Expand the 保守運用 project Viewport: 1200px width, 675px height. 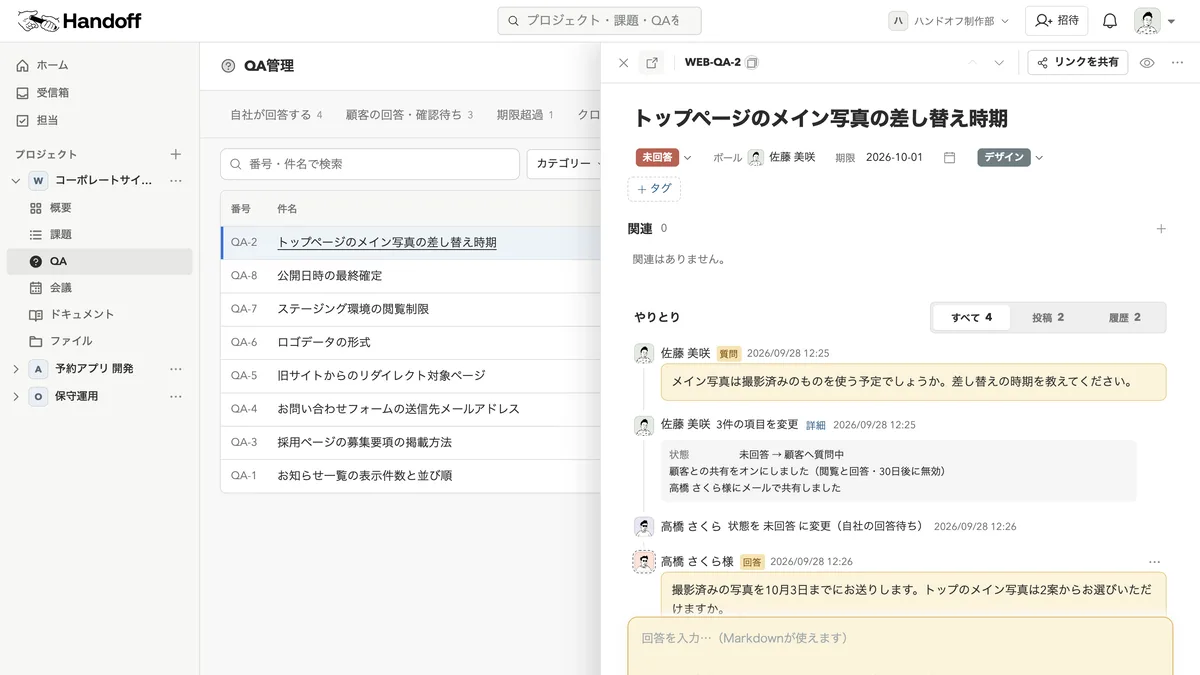[x=15, y=396]
